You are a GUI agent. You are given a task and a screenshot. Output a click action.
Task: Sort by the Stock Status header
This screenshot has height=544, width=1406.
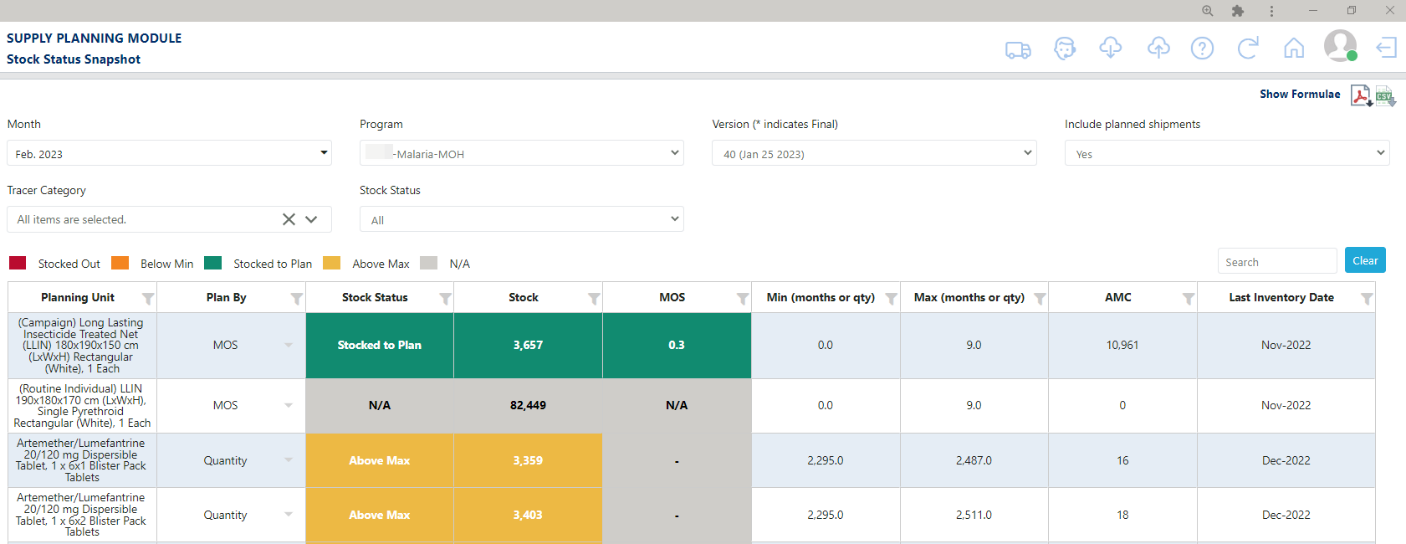[375, 297]
